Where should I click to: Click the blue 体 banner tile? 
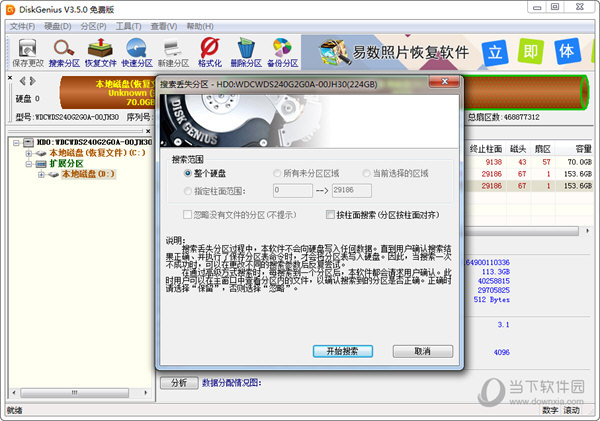point(567,51)
